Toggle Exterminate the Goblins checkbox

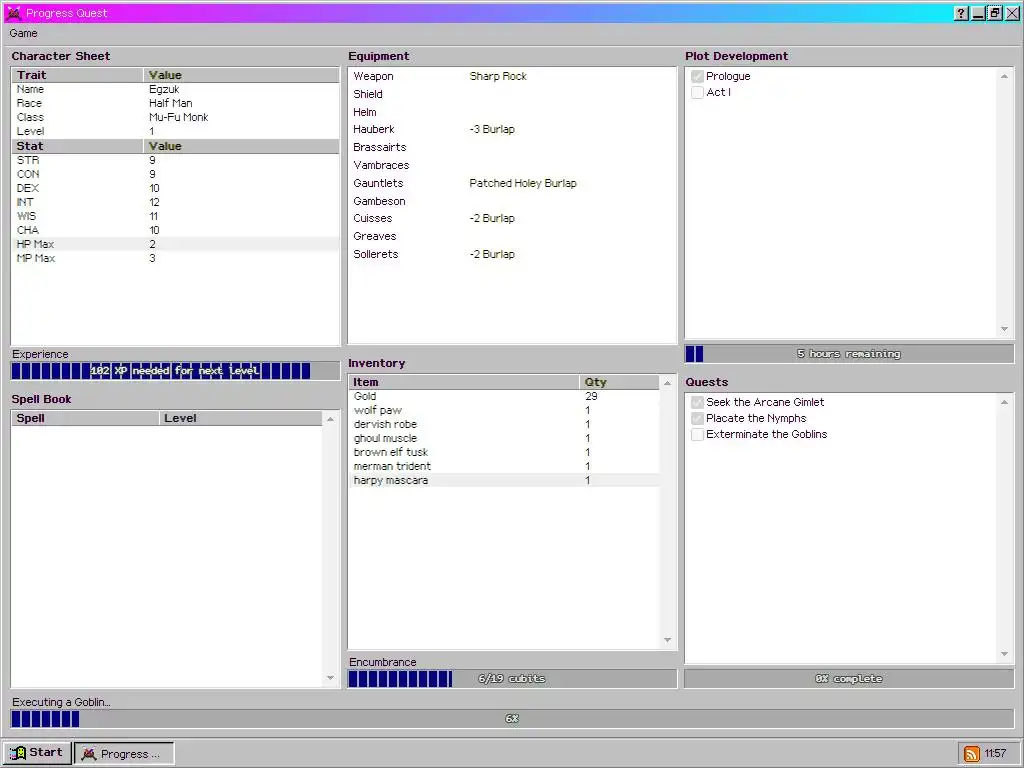[697, 435]
